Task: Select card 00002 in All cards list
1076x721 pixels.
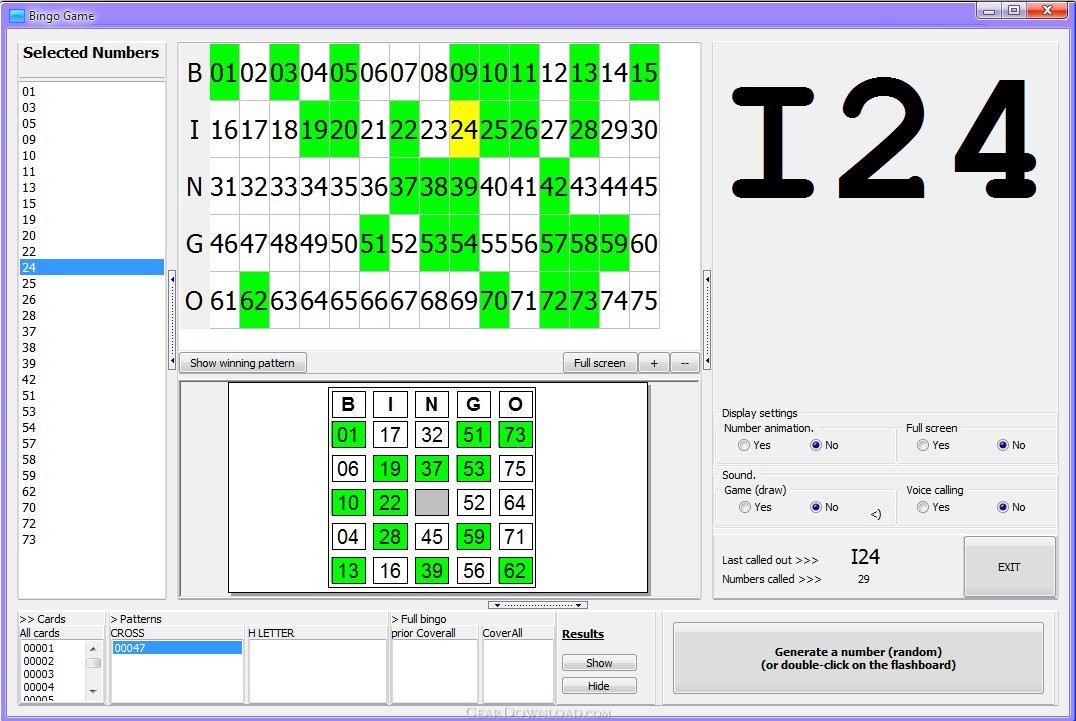Action: (x=38, y=661)
